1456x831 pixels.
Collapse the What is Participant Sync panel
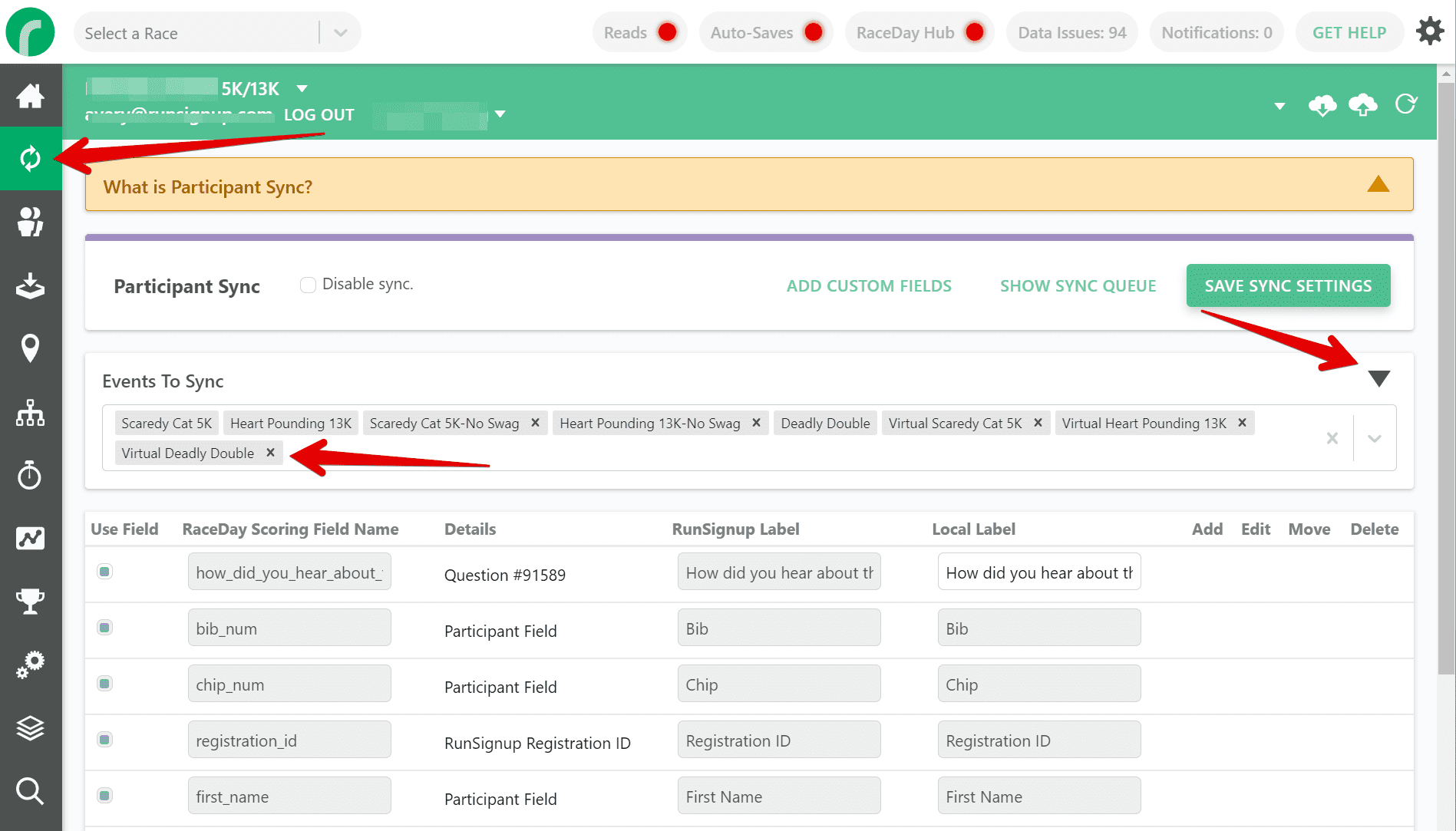point(1378,184)
